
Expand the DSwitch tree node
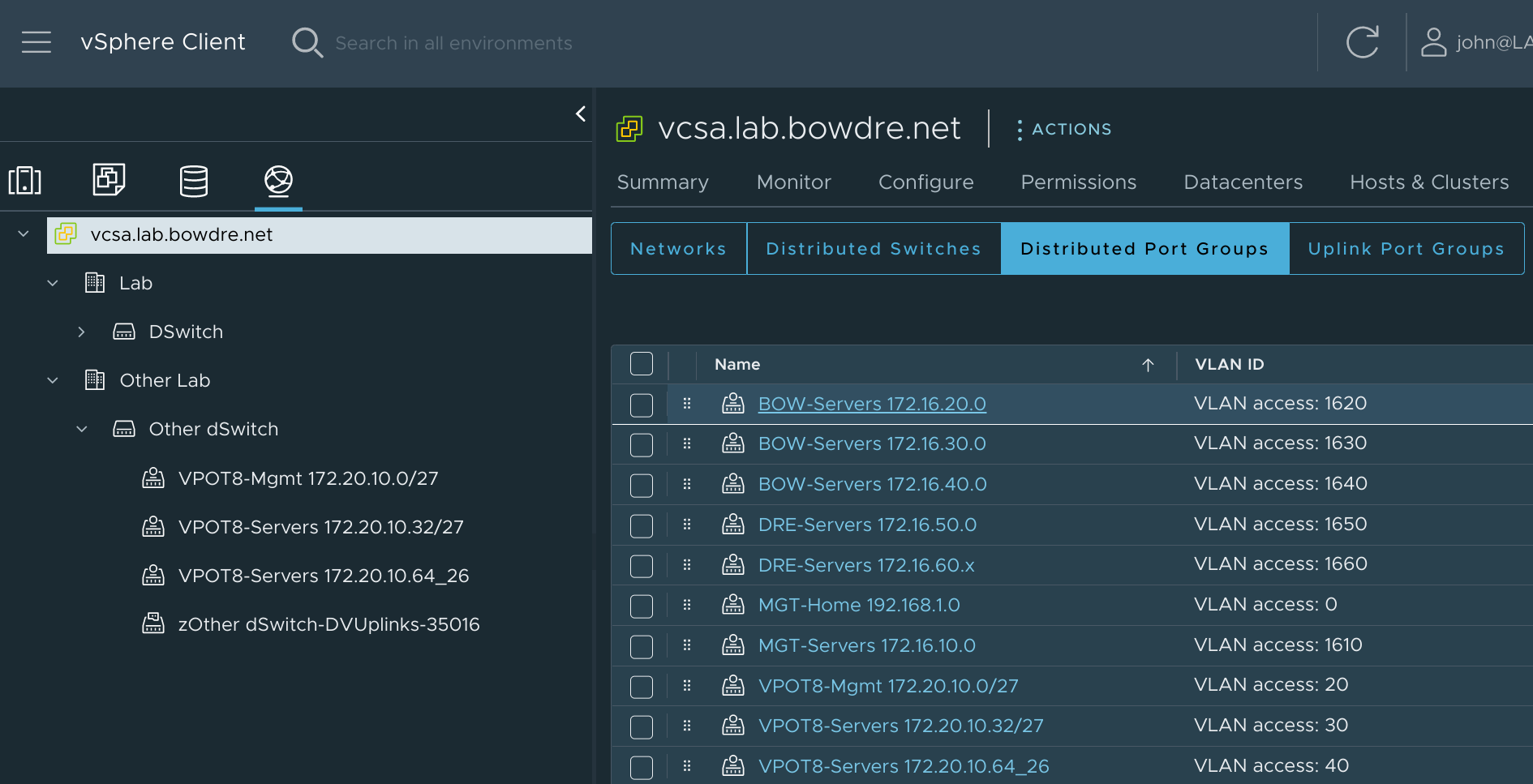pos(81,332)
